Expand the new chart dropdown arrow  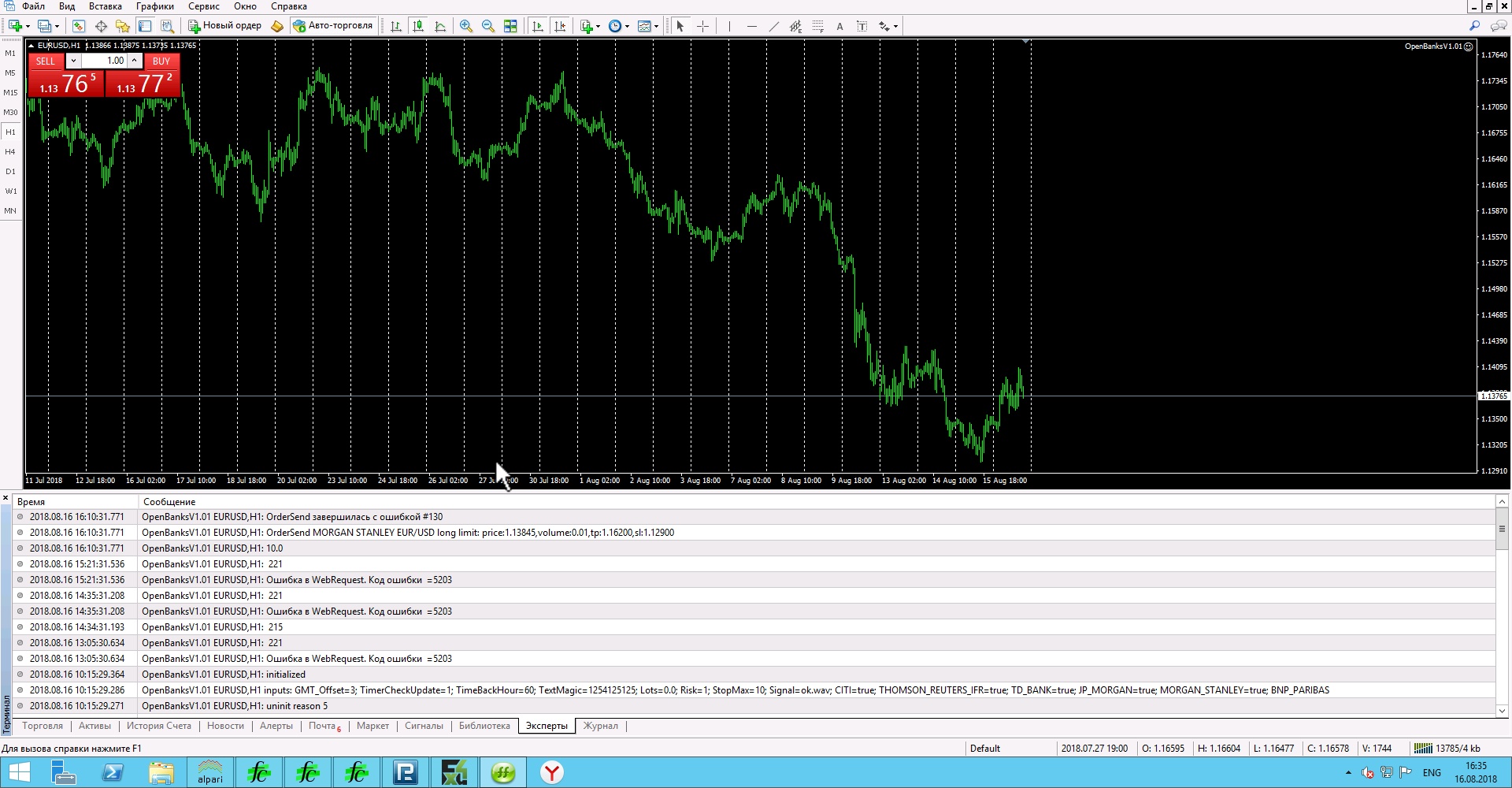(x=28, y=26)
